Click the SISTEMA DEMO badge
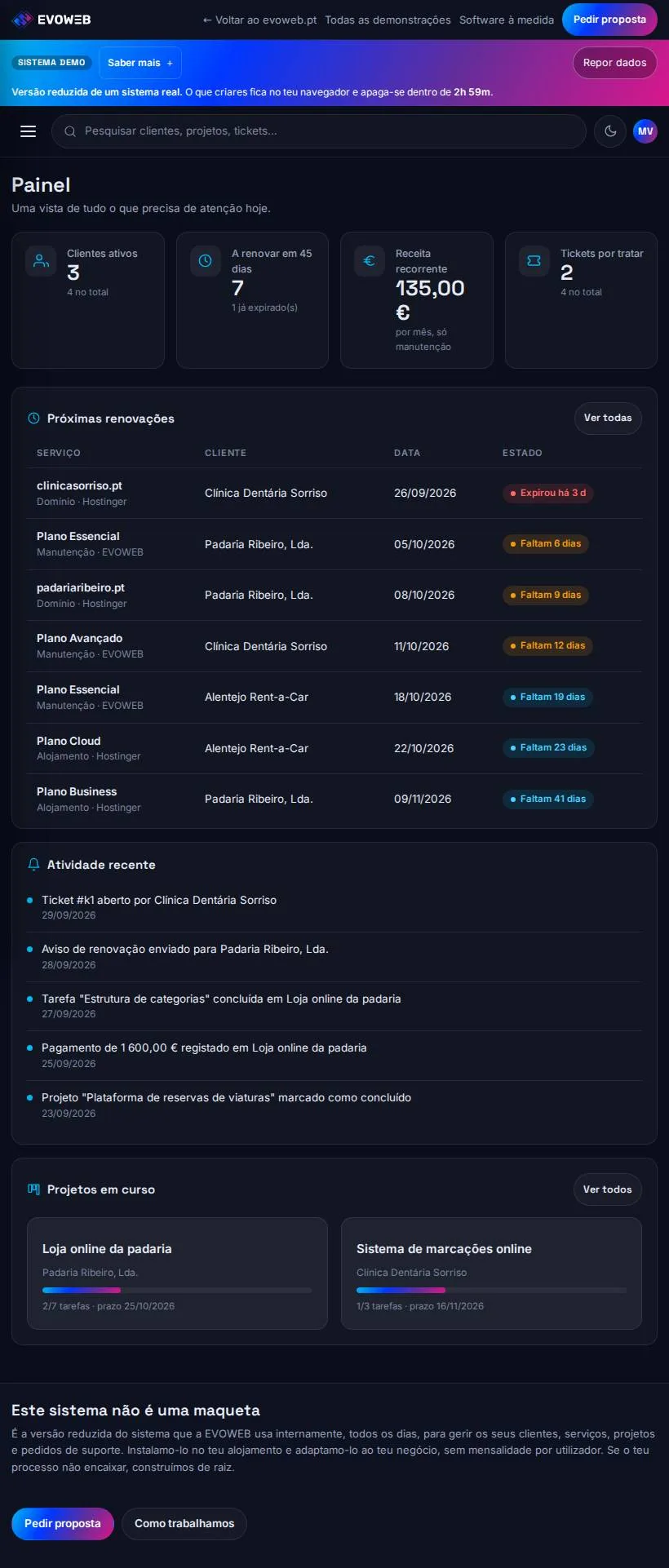Viewport: 669px width, 1568px height. click(51, 63)
